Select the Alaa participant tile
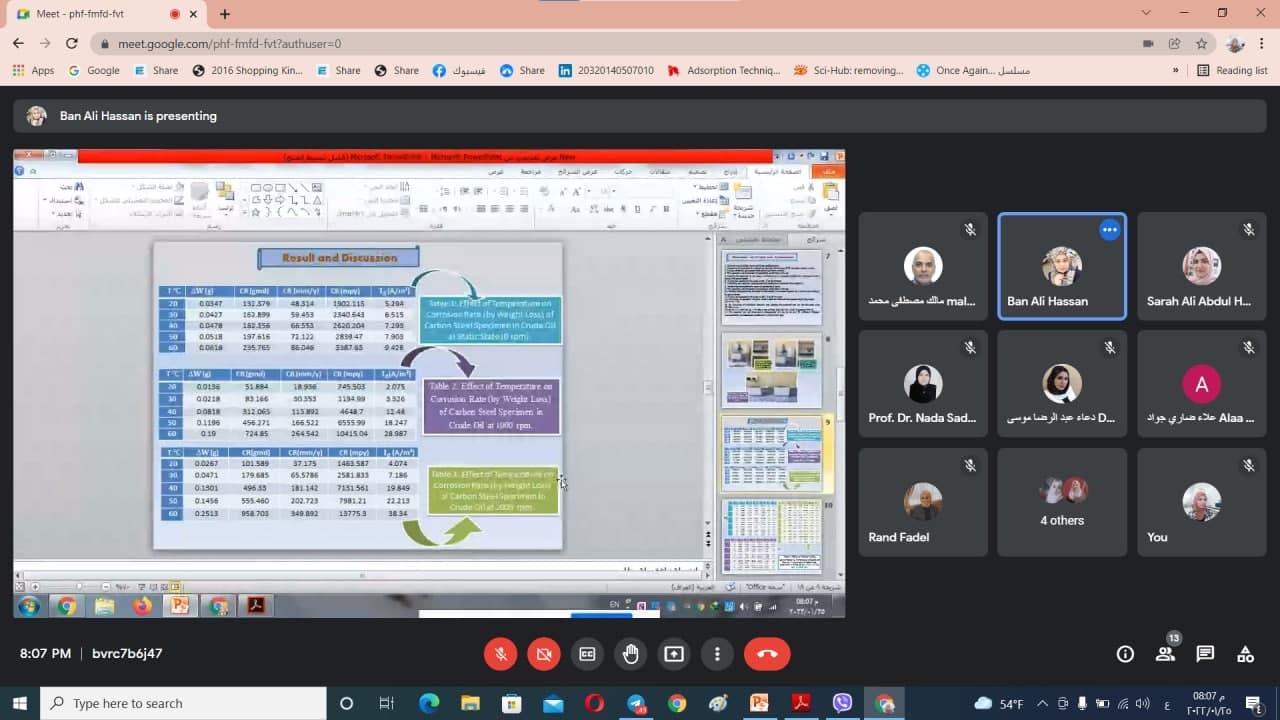The width and height of the screenshot is (1280, 720). tap(1201, 384)
